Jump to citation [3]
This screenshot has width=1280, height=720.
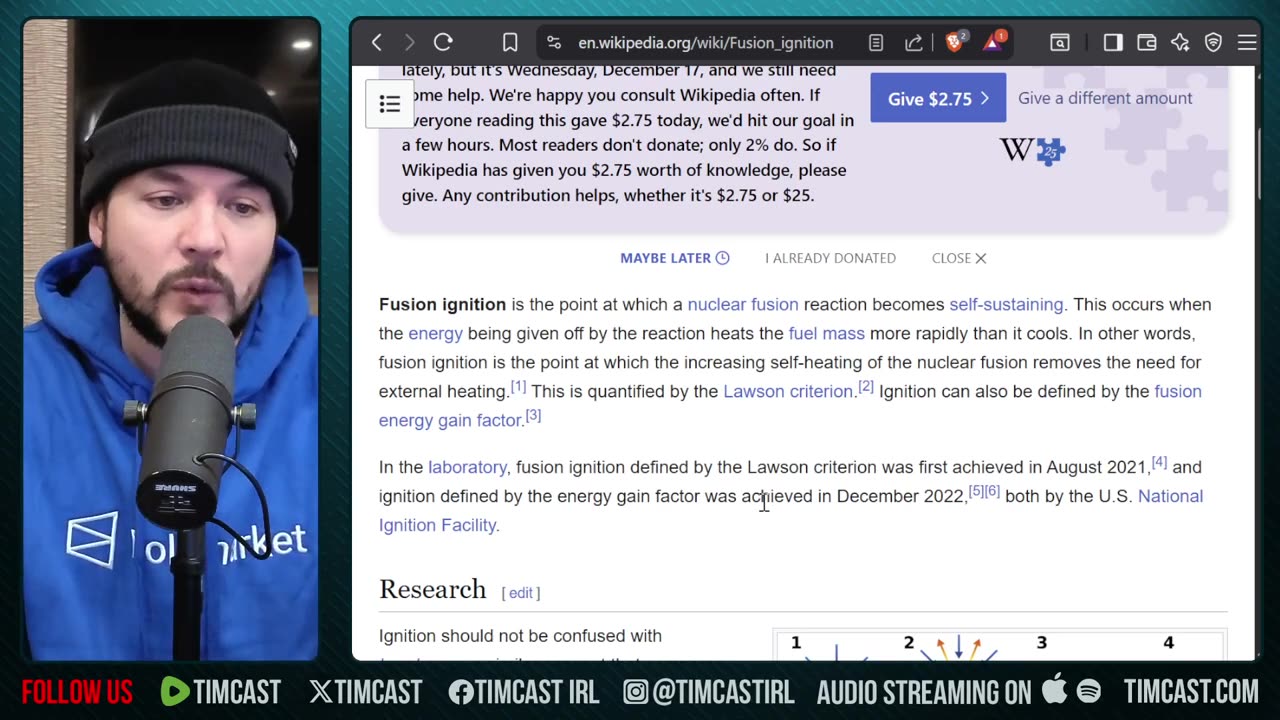[533, 415]
